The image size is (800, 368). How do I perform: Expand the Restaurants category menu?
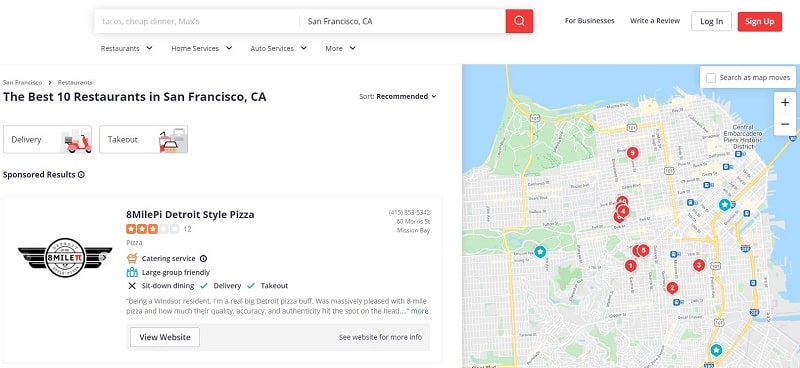(127, 48)
